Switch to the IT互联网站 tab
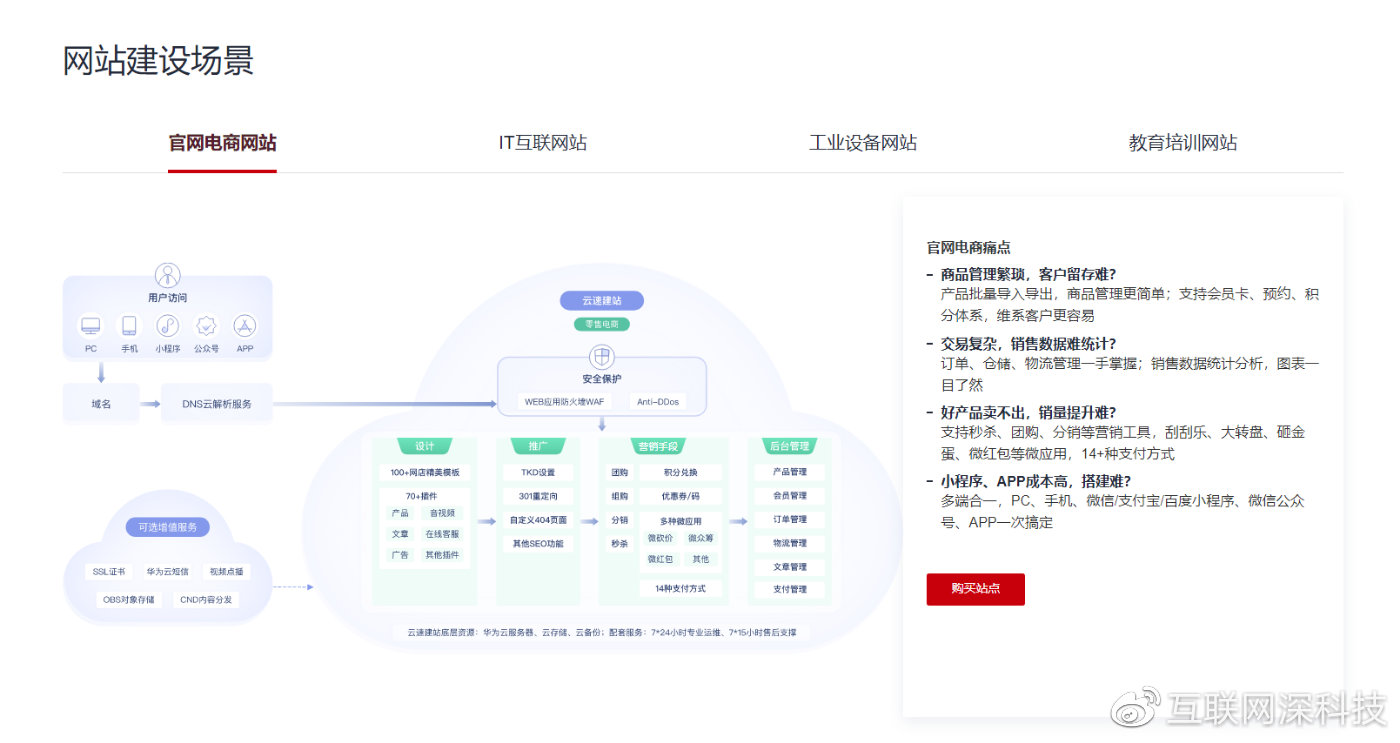The width and height of the screenshot is (1400, 743). click(x=543, y=143)
